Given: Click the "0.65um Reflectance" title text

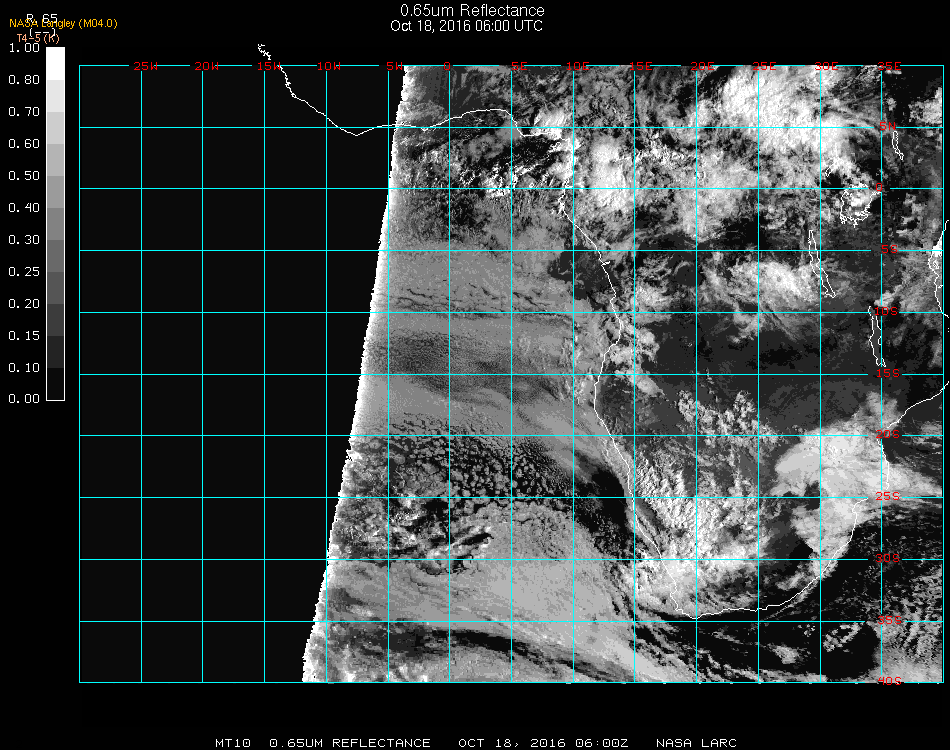Looking at the screenshot, I should (x=472, y=10).
